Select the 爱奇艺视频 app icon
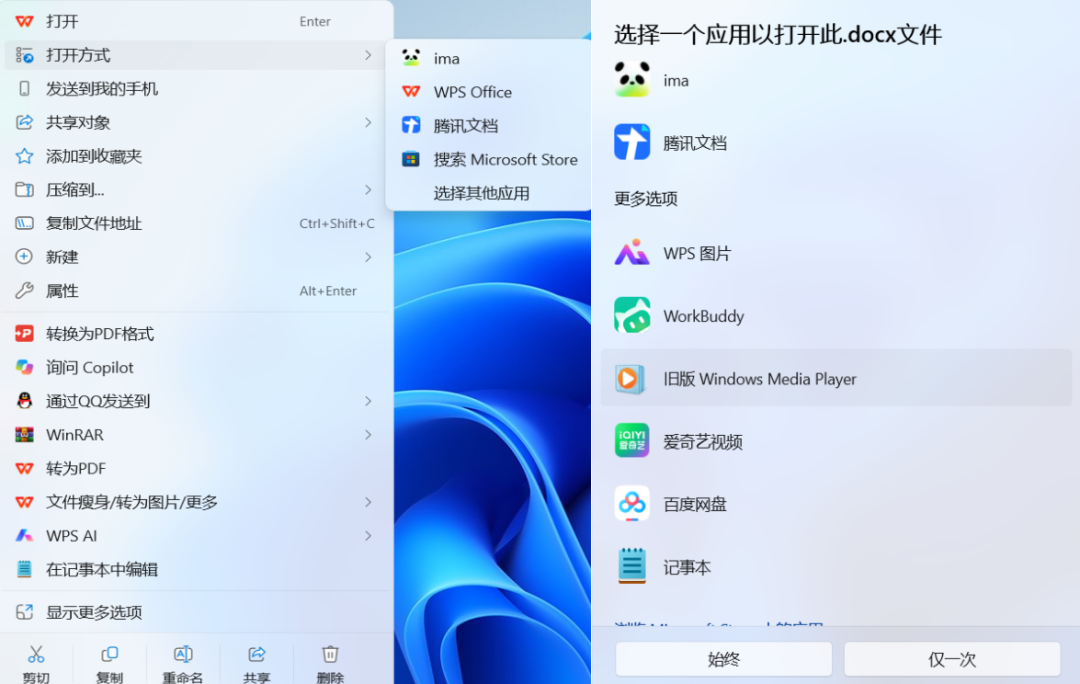This screenshot has width=1080, height=684. pos(632,441)
